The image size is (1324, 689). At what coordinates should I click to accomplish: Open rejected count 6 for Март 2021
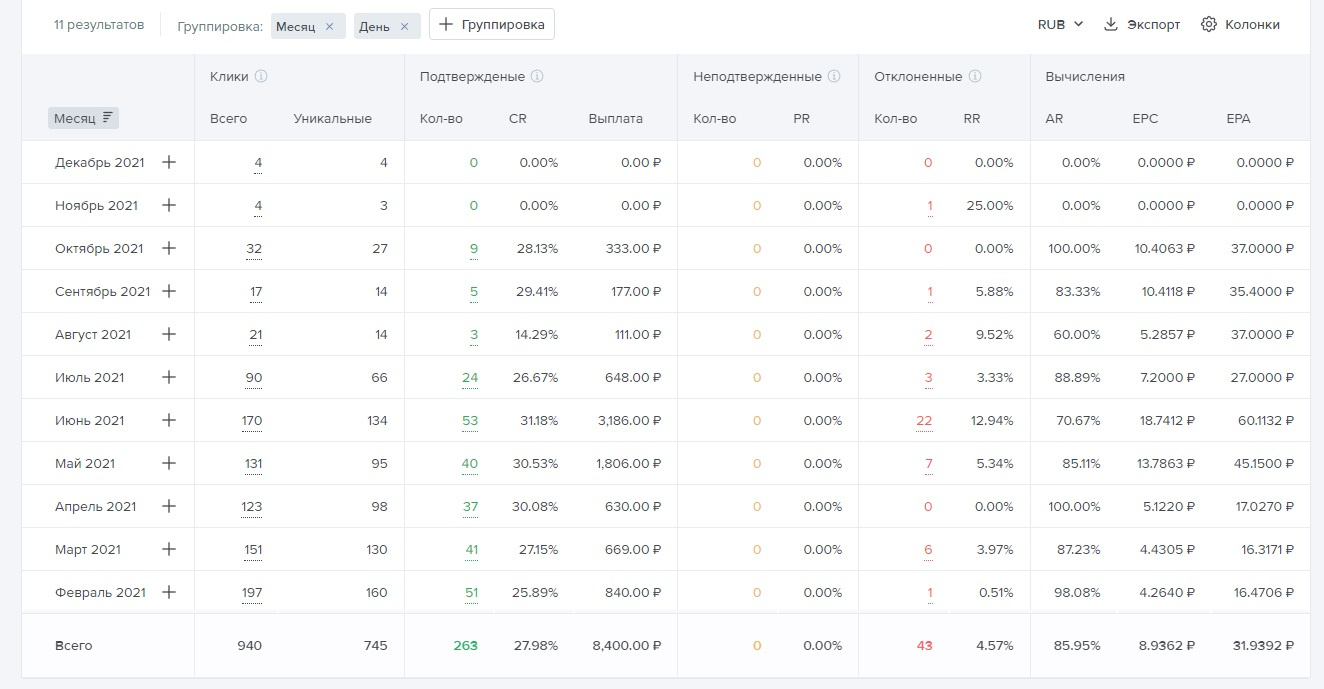coord(928,550)
